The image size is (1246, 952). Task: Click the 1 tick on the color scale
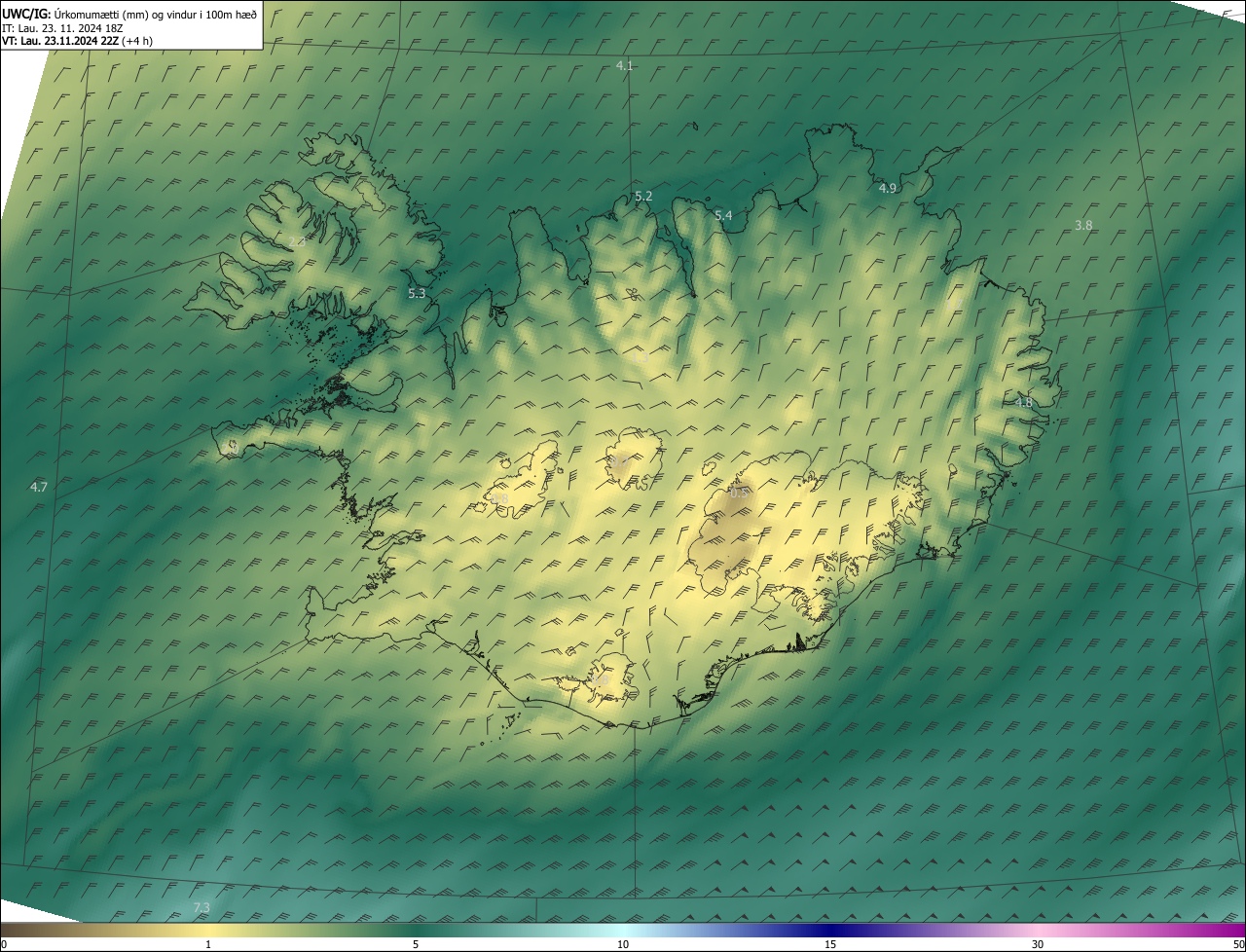208,944
